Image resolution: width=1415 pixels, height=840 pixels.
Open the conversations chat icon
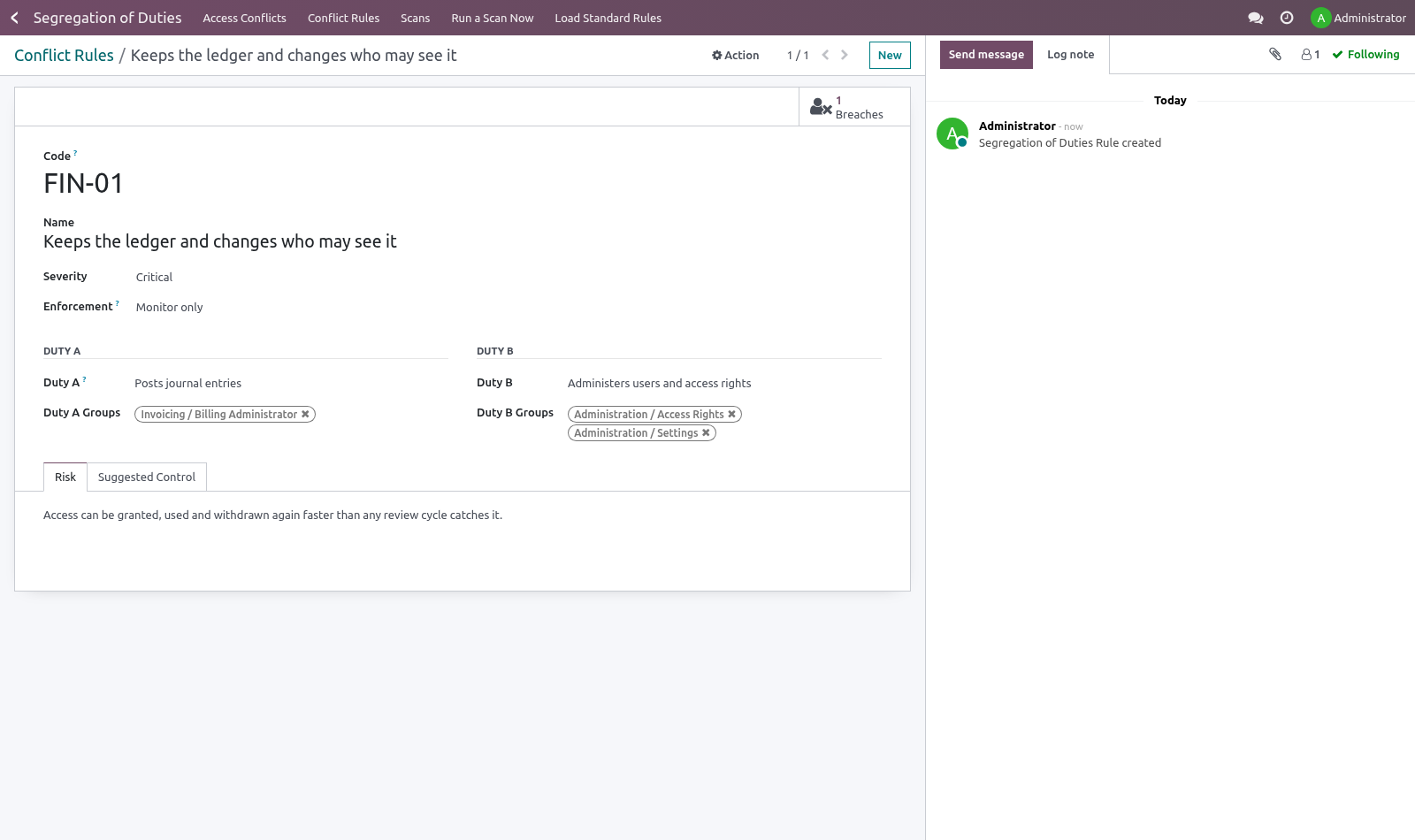pos(1255,18)
